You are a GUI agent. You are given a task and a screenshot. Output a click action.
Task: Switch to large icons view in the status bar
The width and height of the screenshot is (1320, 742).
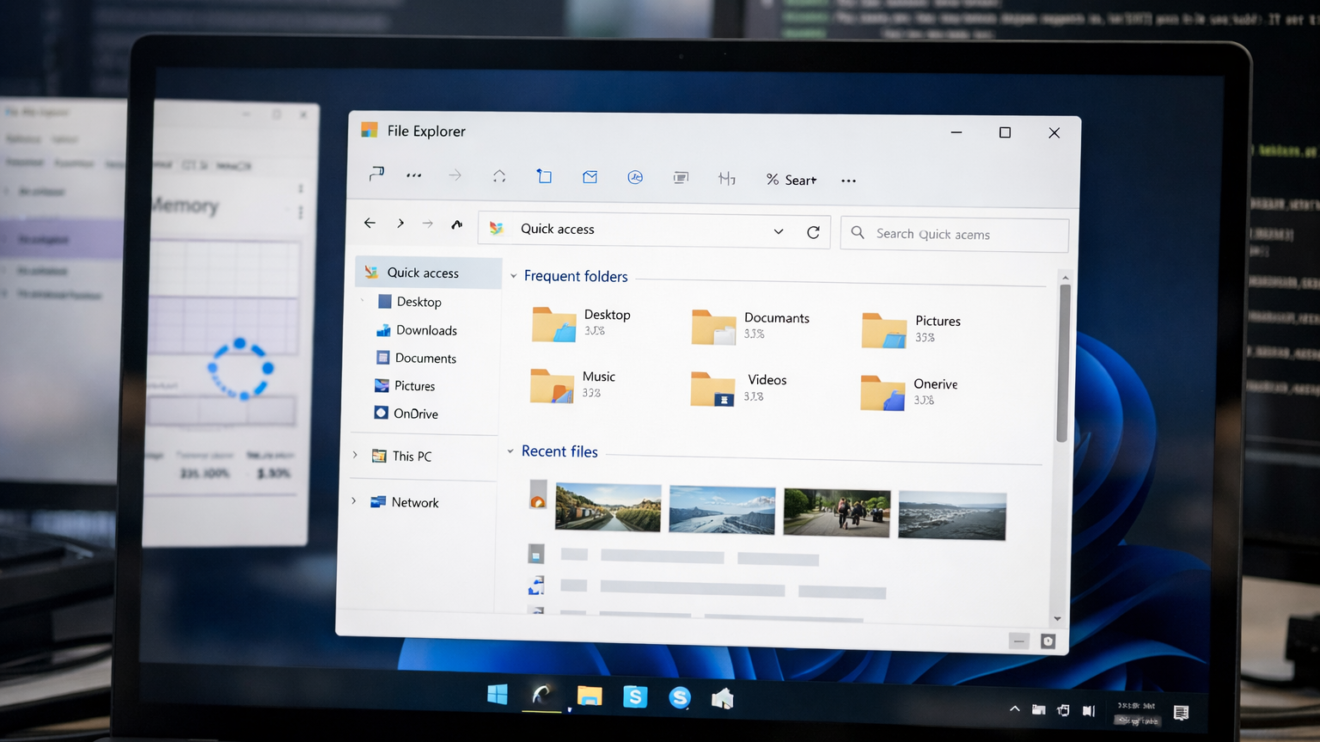(1048, 642)
